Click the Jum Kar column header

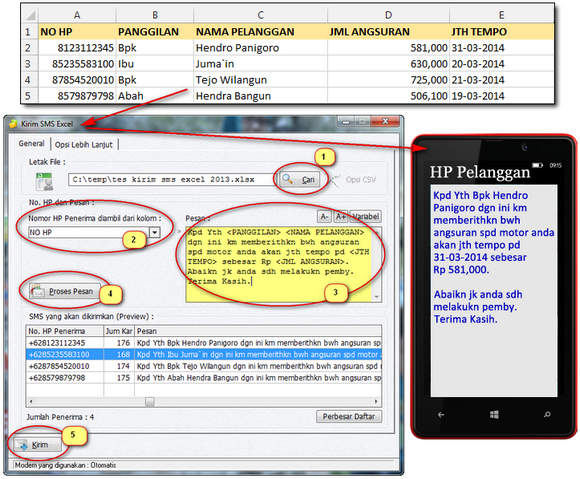click(119, 331)
